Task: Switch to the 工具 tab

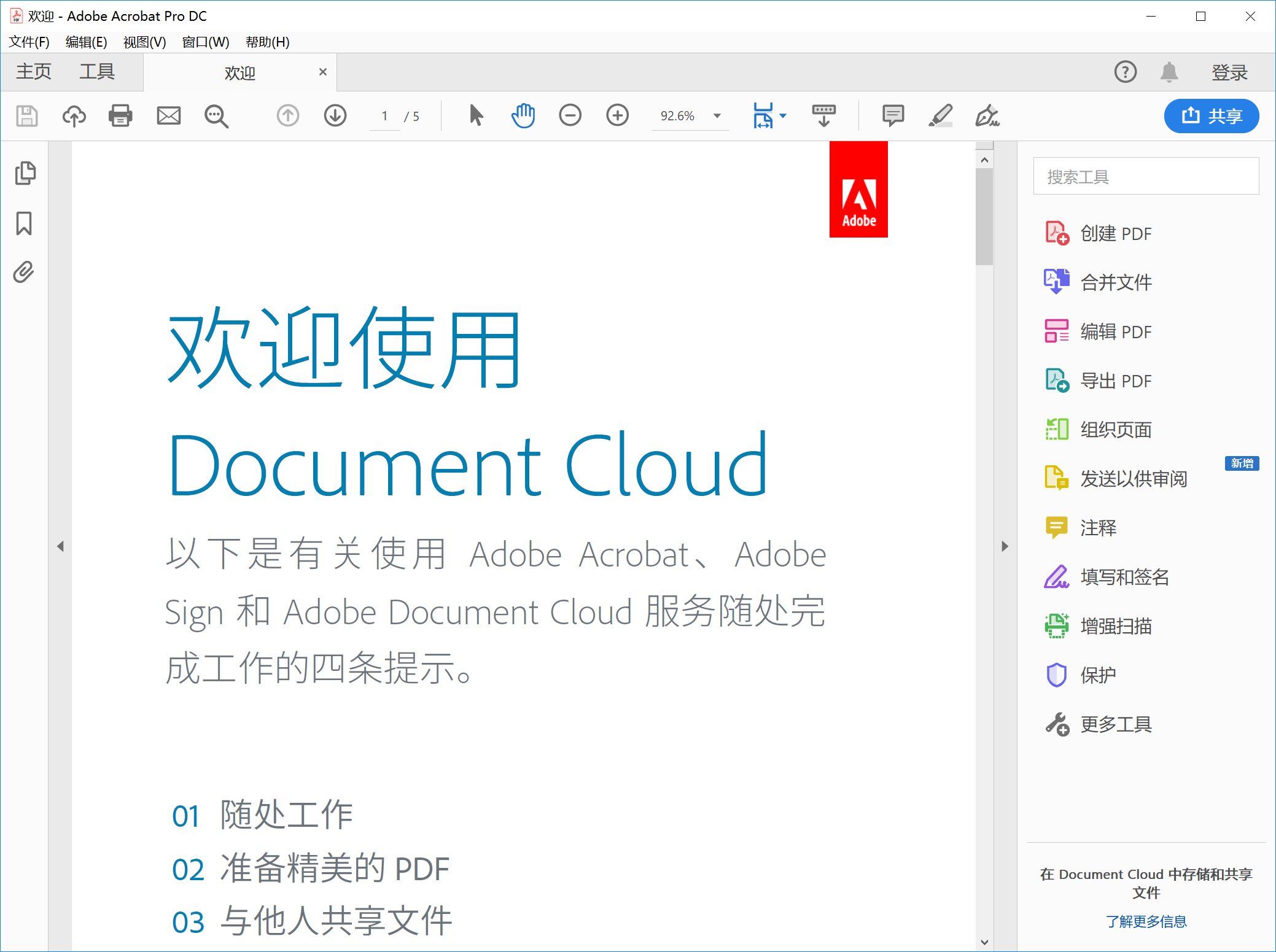Action: (x=97, y=72)
